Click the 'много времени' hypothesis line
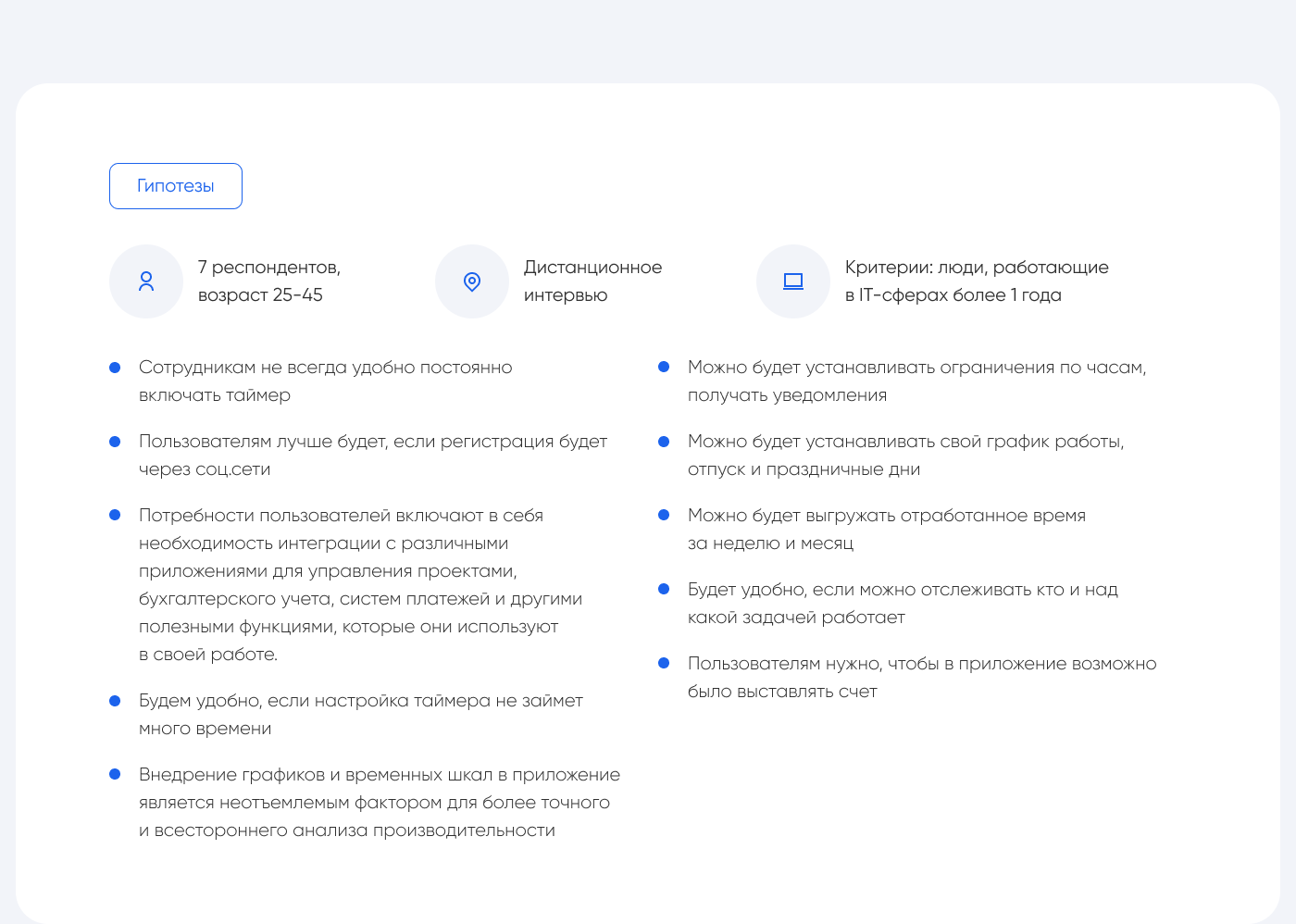Image resolution: width=1296 pixels, height=924 pixels. (206, 729)
